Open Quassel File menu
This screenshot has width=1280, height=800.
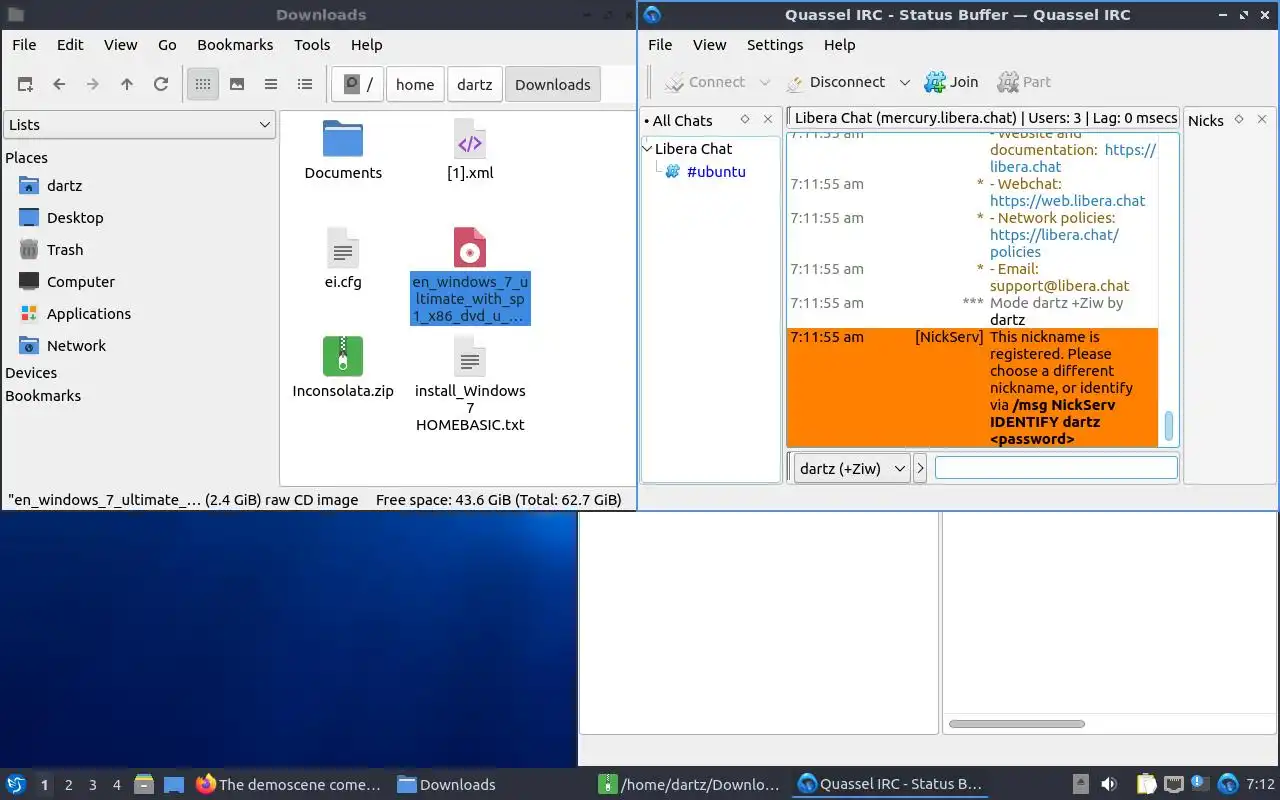(660, 45)
